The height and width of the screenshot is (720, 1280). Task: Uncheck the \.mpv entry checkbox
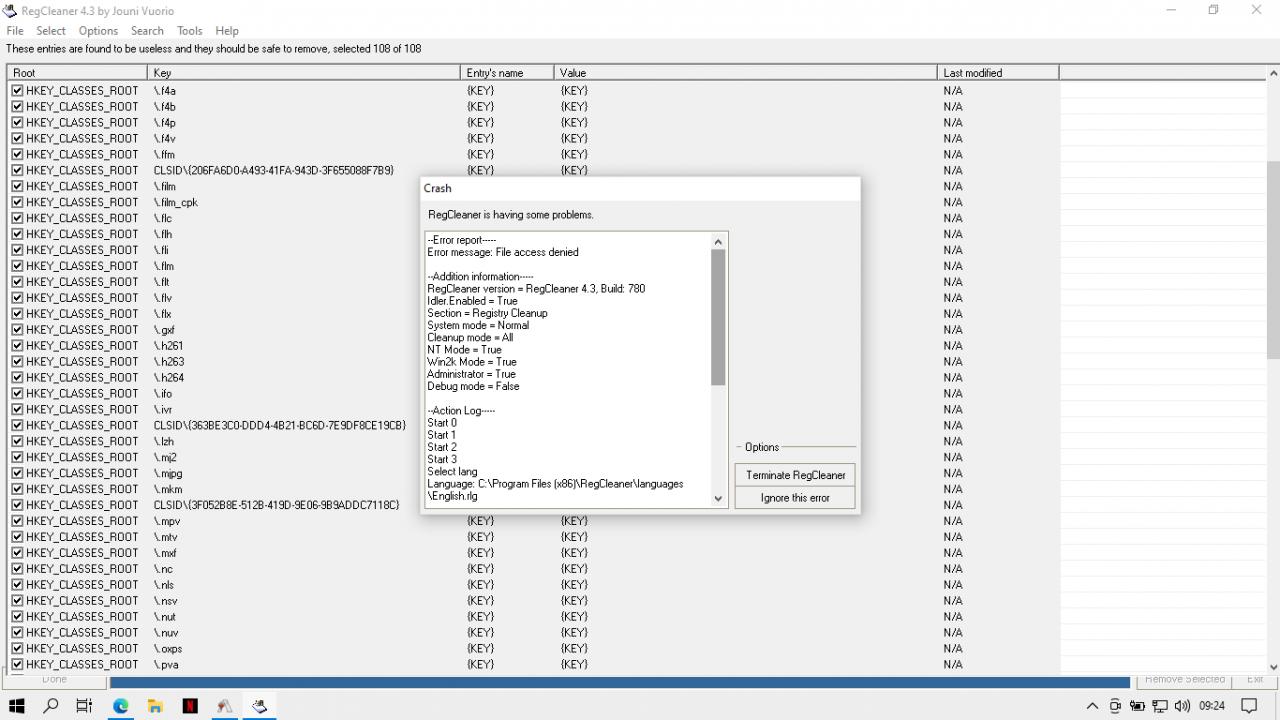tap(17, 521)
